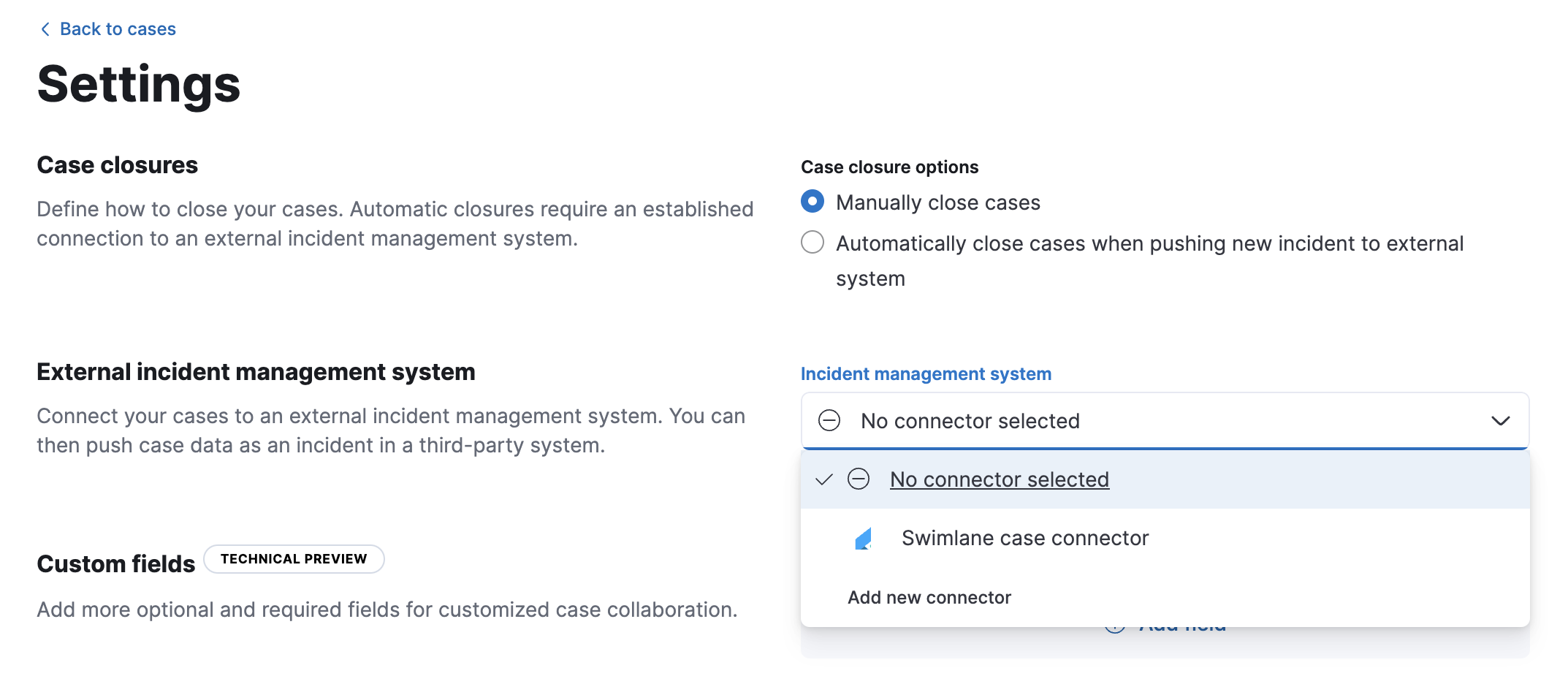
Task: Click the minus-circle icon in the dropdown list
Action: tap(859, 479)
